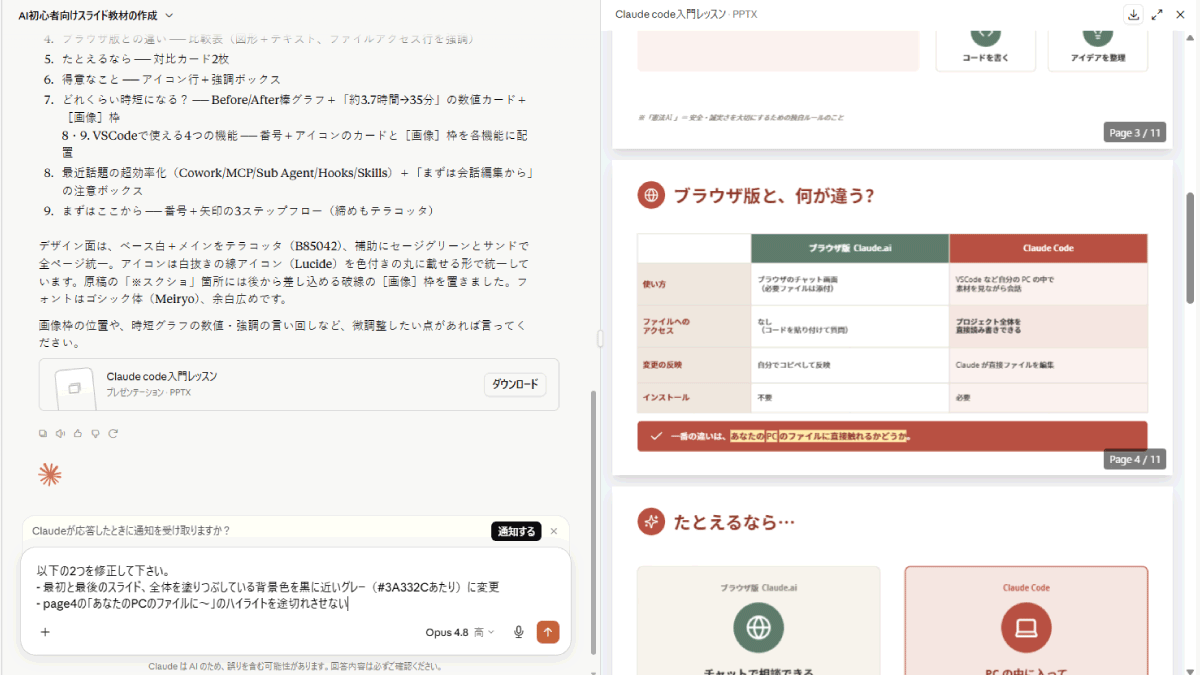Click the ブラウザ版 Claude.ai table header
The width and height of the screenshot is (1200, 675).
(849, 248)
